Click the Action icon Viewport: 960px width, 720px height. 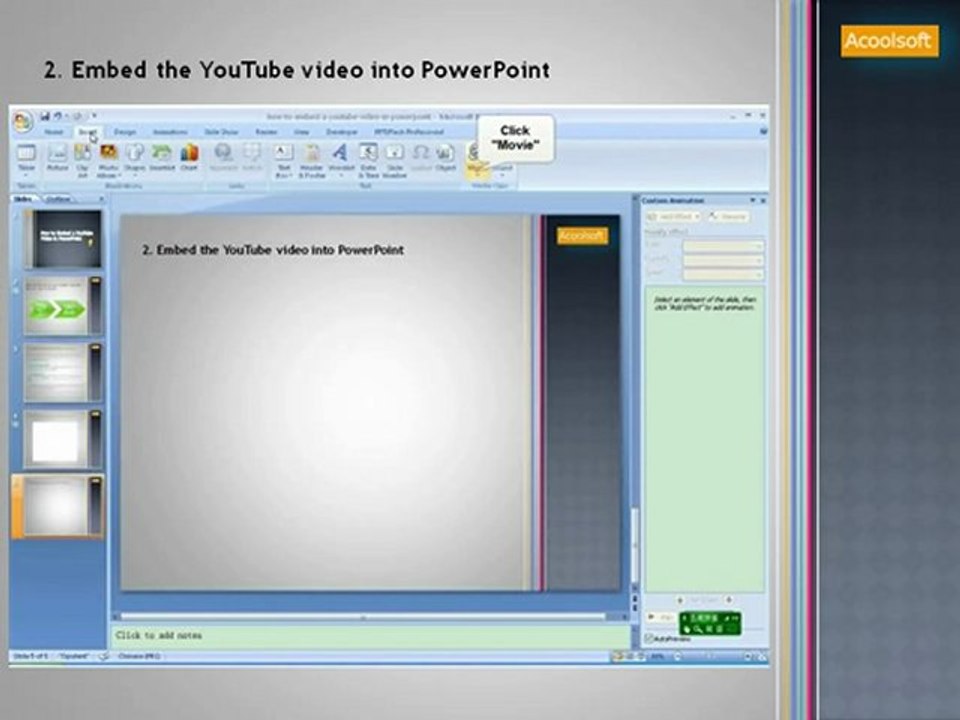tap(252, 157)
